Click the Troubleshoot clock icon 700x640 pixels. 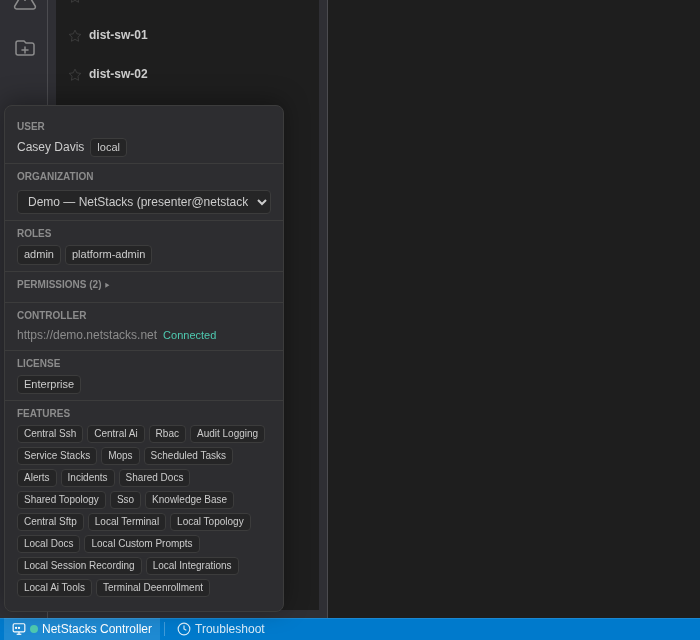[183, 629]
